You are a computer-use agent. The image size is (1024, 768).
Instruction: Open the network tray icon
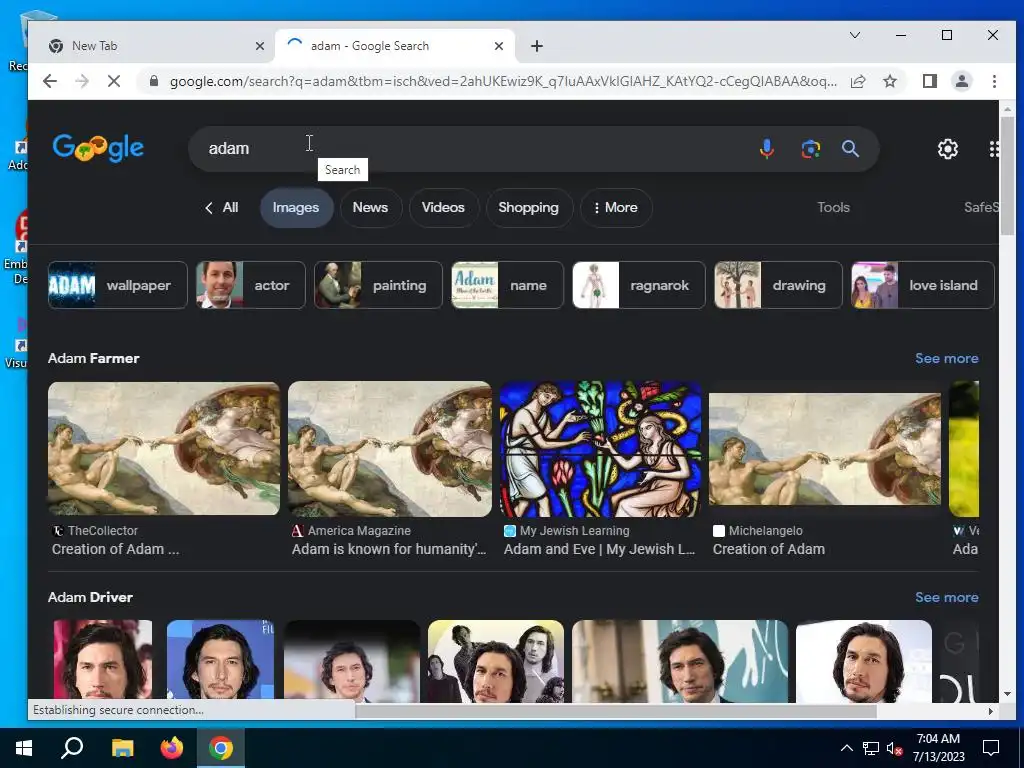(x=871, y=748)
